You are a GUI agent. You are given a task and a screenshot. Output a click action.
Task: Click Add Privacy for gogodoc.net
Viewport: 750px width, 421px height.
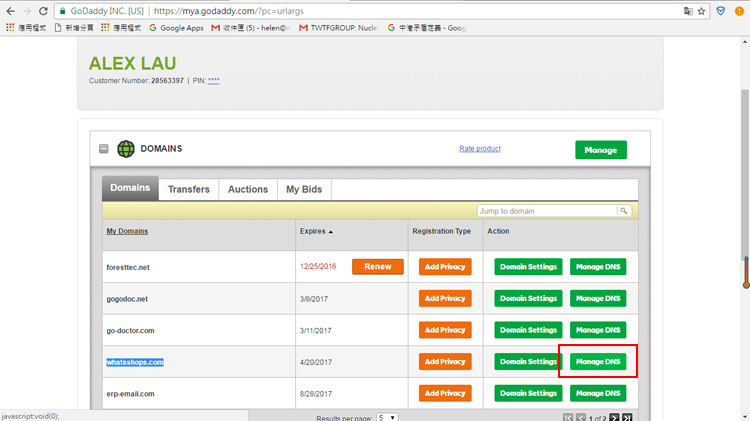pos(445,298)
